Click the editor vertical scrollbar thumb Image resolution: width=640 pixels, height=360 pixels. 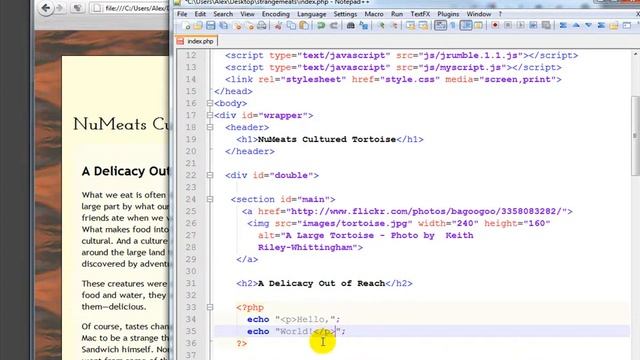(635, 136)
